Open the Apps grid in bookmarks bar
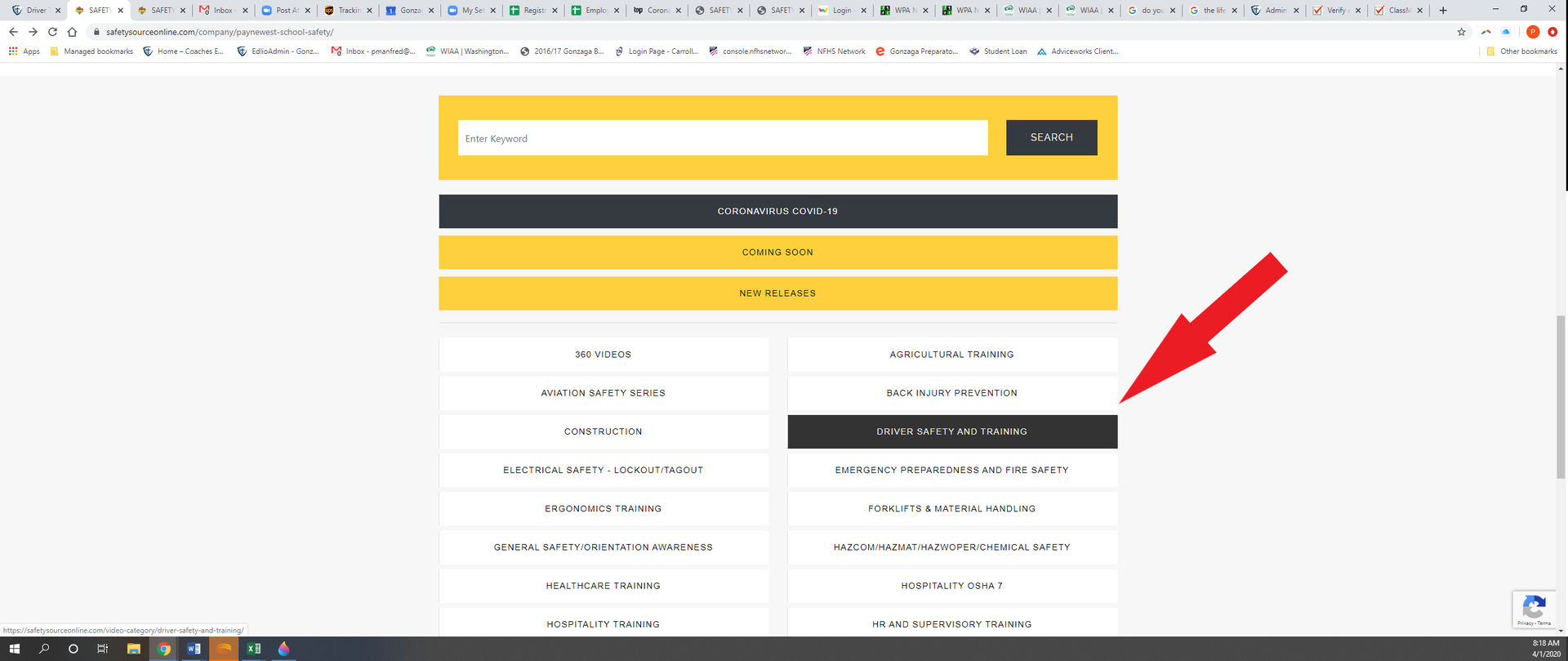 24,51
